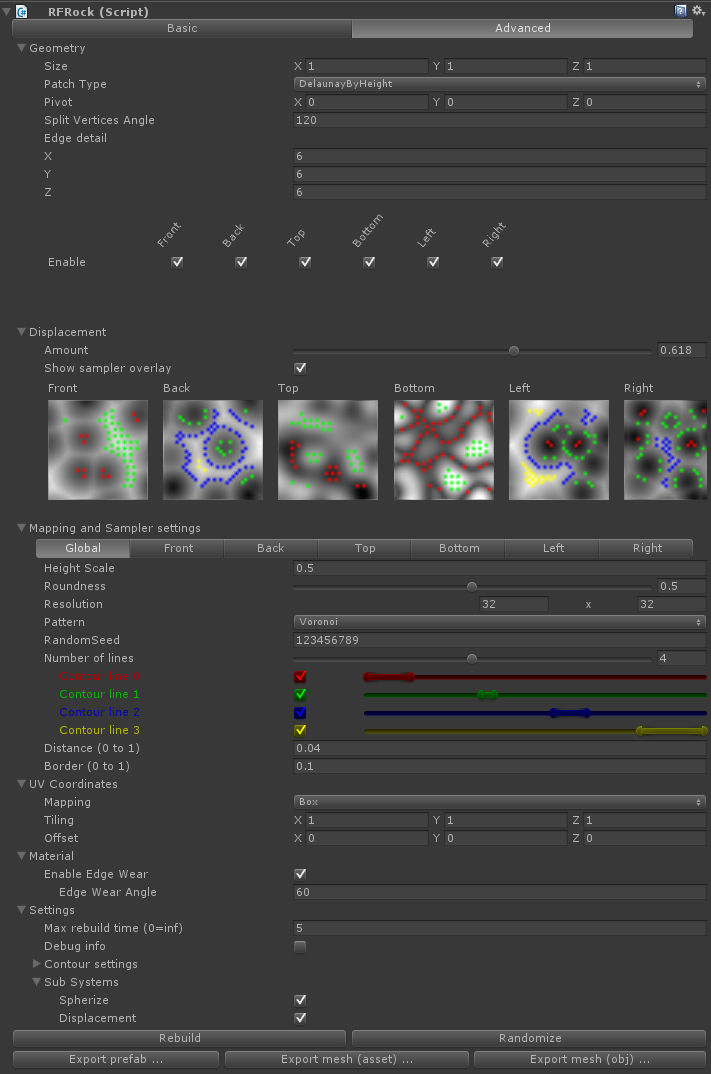Click the RFRock script icon
This screenshot has width=711, height=1074.
point(22,12)
